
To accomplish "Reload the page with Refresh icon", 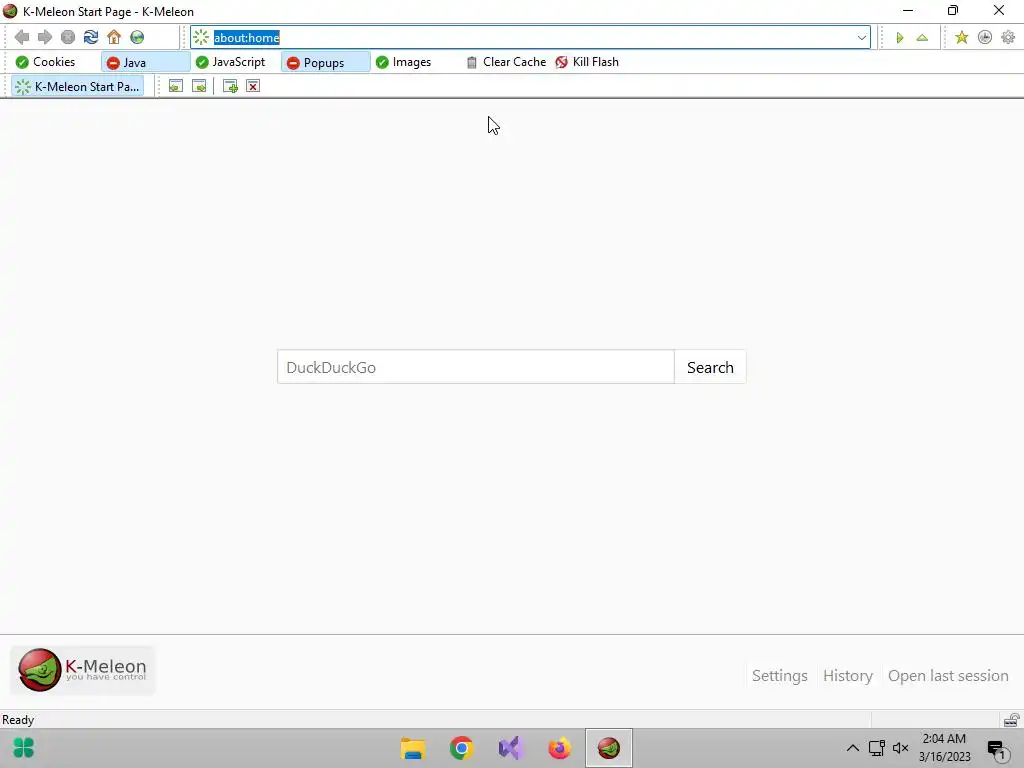I will pyautogui.click(x=91, y=37).
